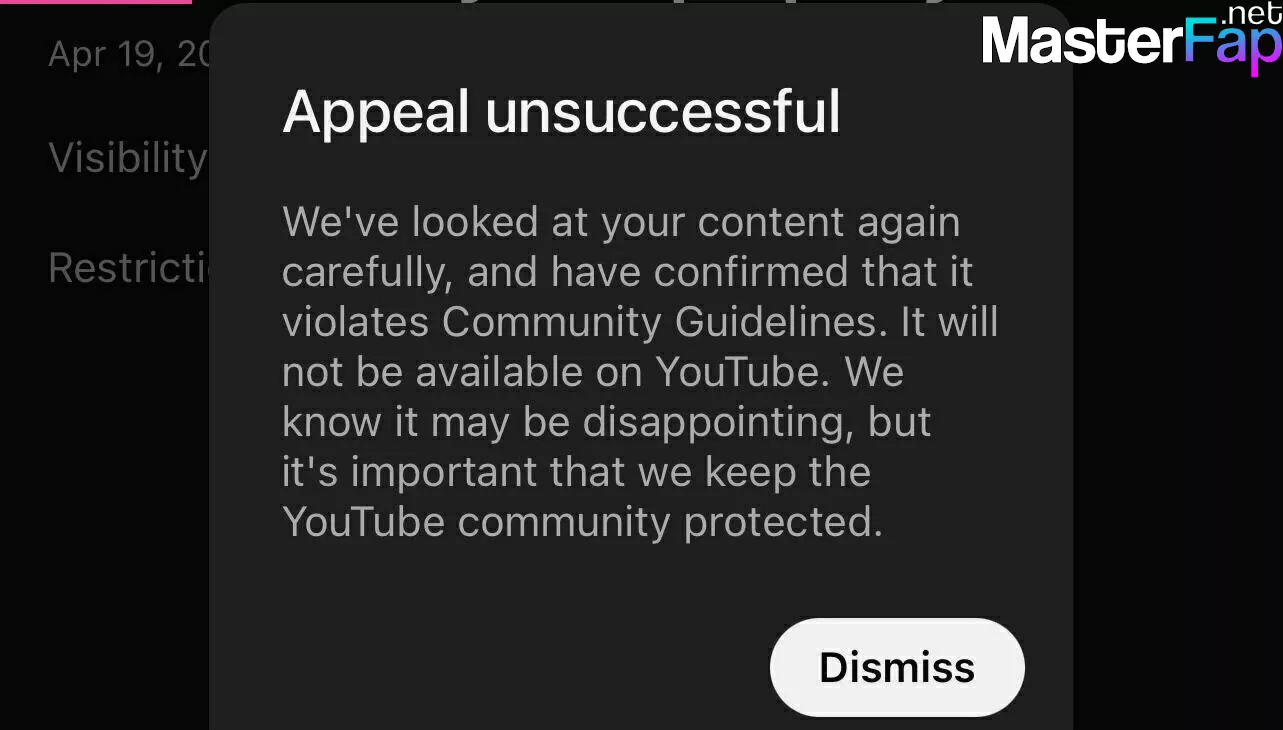Click the pink progress bar at top
The height and width of the screenshot is (730, 1283).
click(x=96, y=2)
